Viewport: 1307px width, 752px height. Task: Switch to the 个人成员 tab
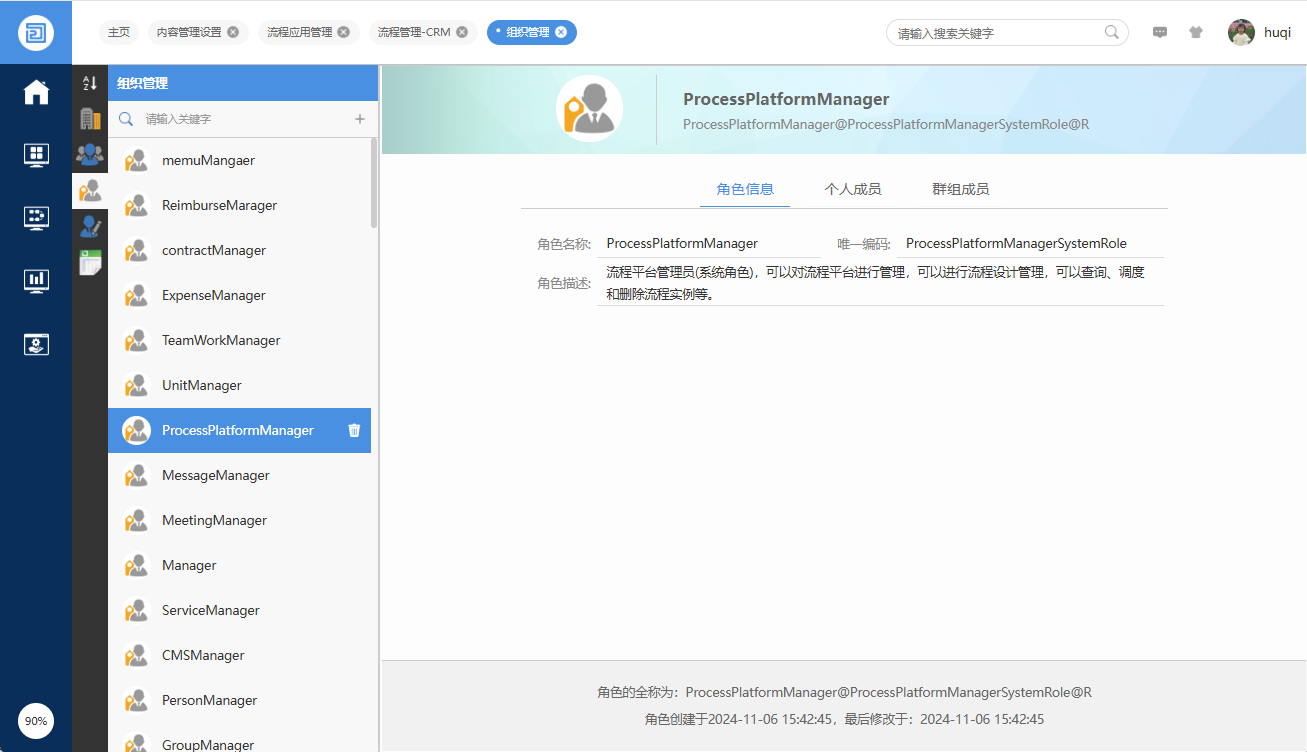pyautogui.click(x=852, y=189)
